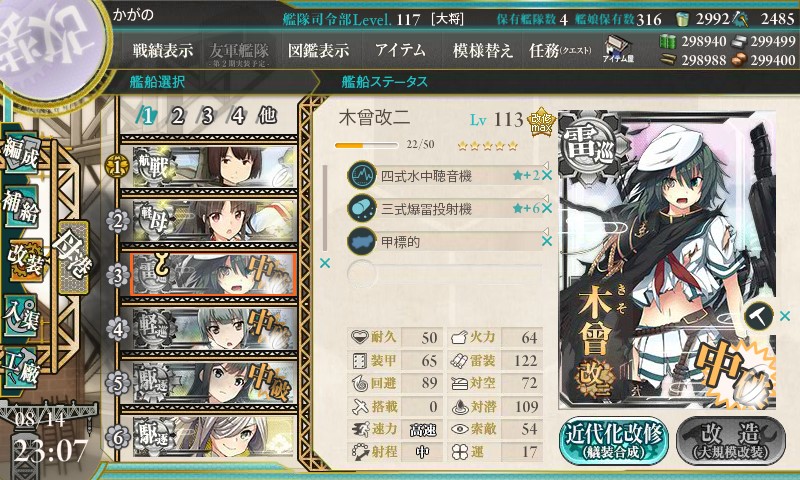Open the 図鑑表示 encyclopedia menu
The width and height of the screenshot is (800, 480).
point(318,50)
